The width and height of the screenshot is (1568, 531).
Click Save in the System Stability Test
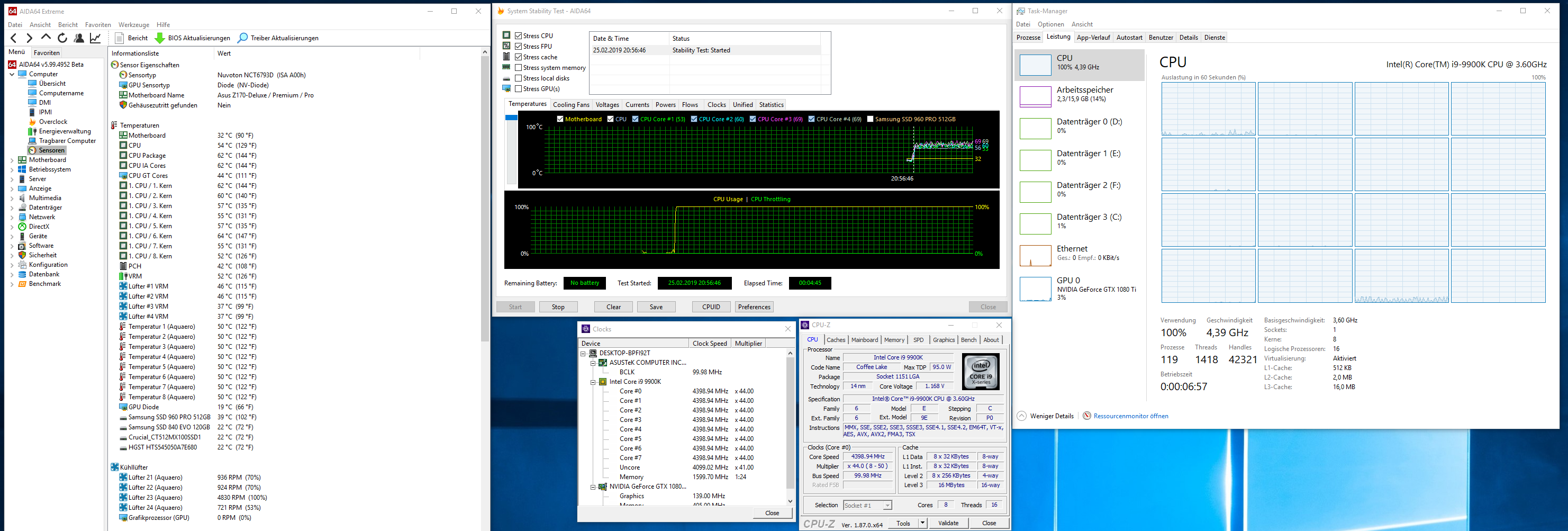(656, 307)
